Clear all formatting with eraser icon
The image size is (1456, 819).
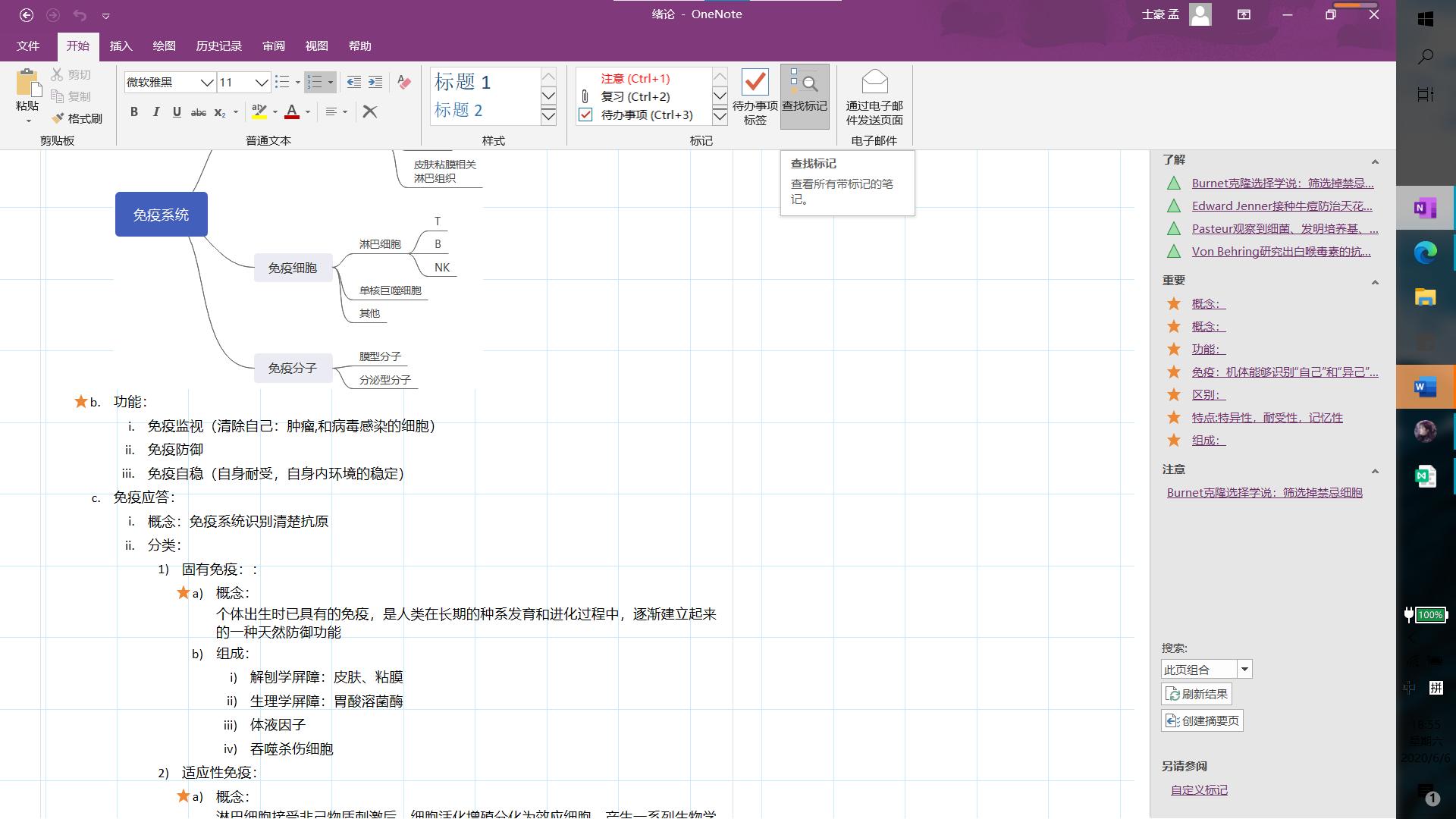(x=404, y=82)
